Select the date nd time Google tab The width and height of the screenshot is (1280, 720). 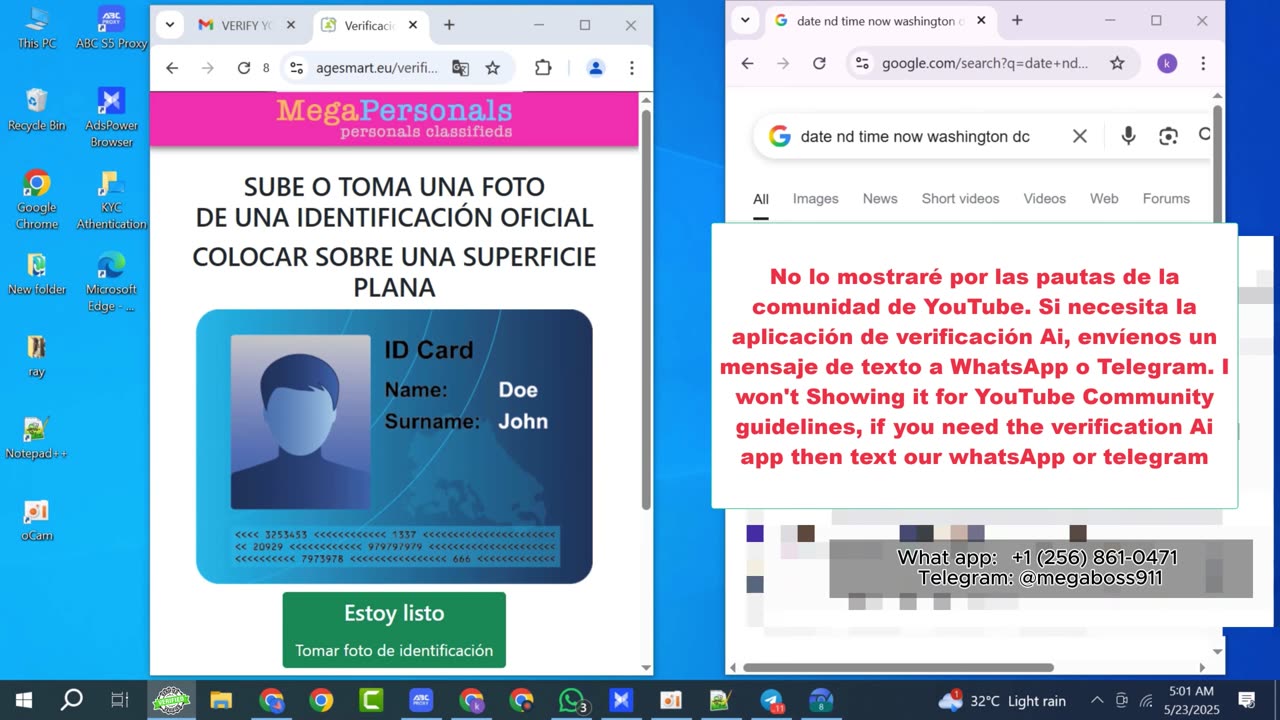[880, 20]
